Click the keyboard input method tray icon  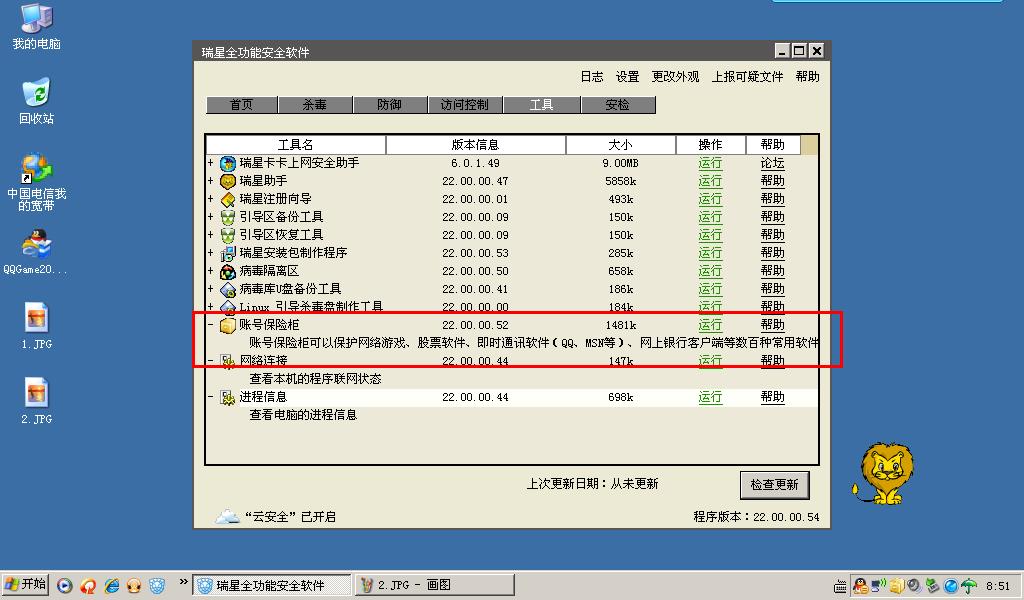pyautogui.click(x=840, y=586)
